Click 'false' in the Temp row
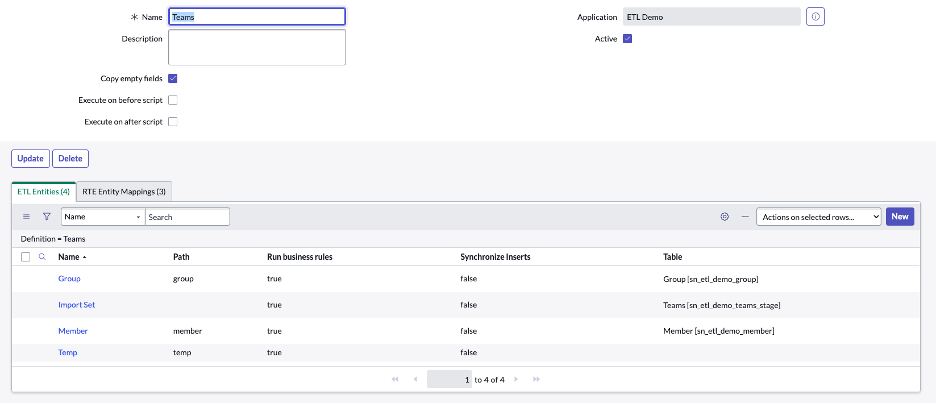The height and width of the screenshot is (404, 936). pos(469,353)
